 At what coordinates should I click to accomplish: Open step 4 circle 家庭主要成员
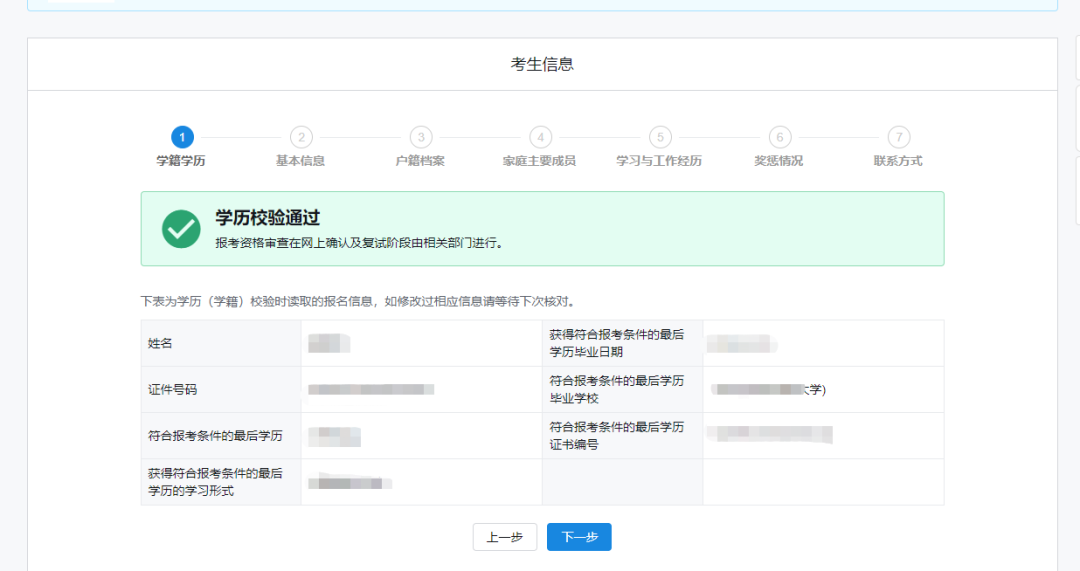pos(541,137)
